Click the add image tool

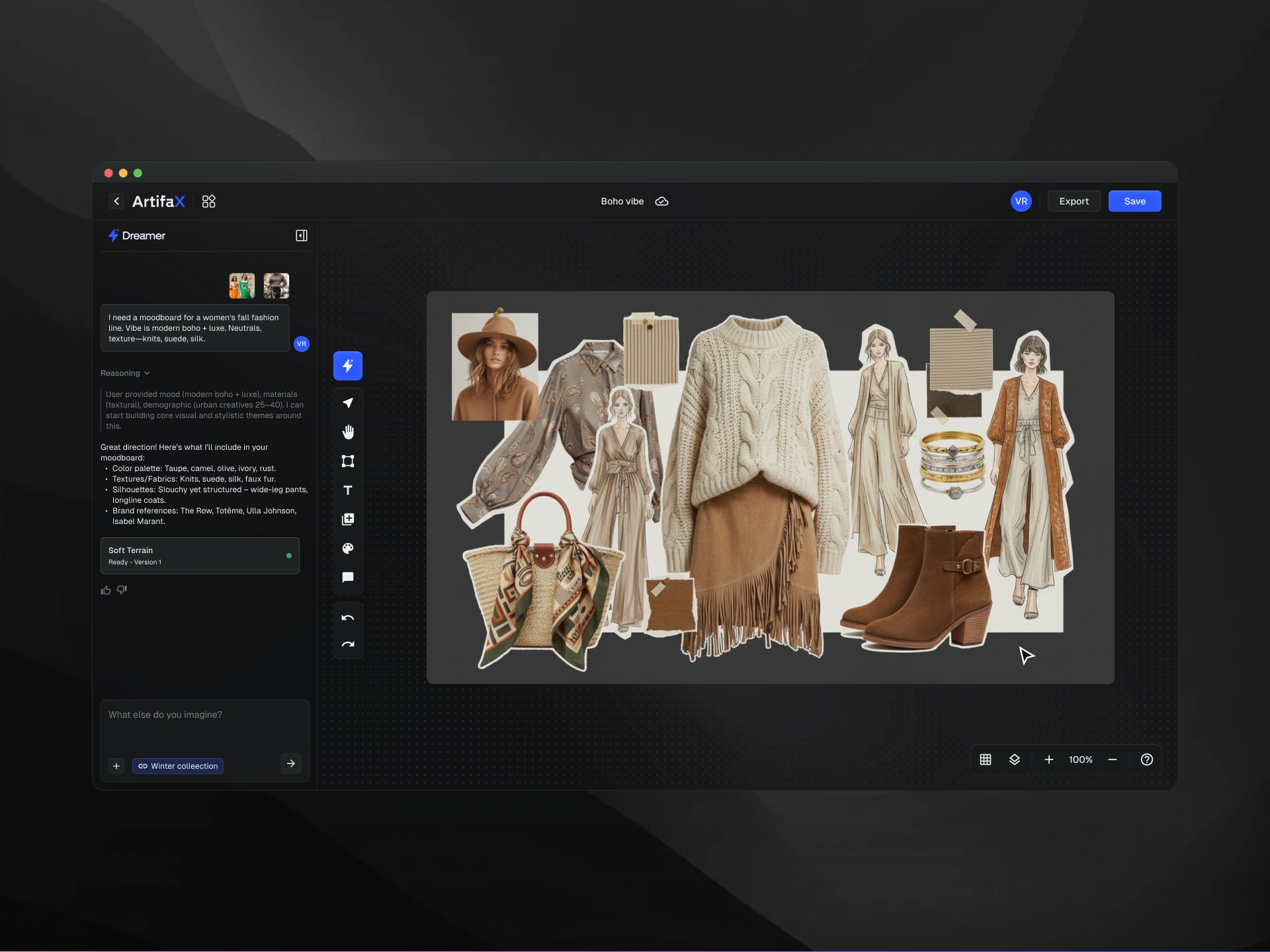(x=347, y=519)
